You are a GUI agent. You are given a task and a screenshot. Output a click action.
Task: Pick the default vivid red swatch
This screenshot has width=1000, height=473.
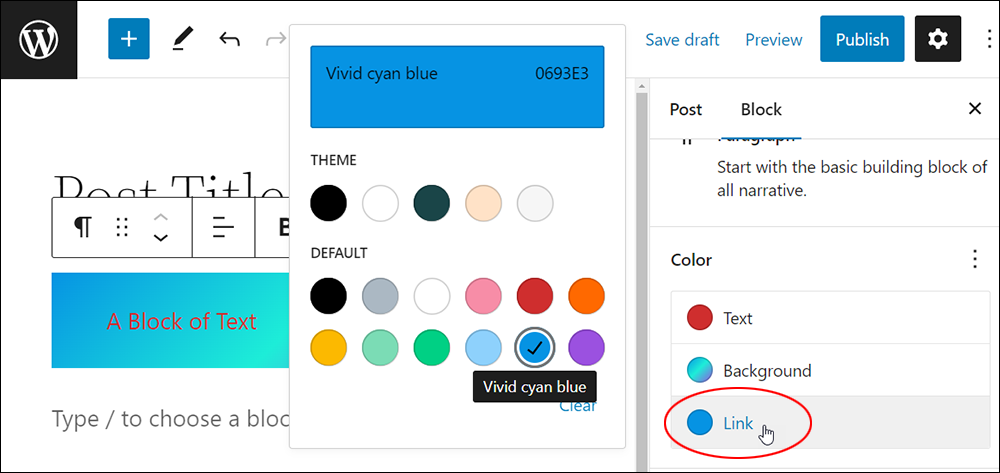[535, 296]
